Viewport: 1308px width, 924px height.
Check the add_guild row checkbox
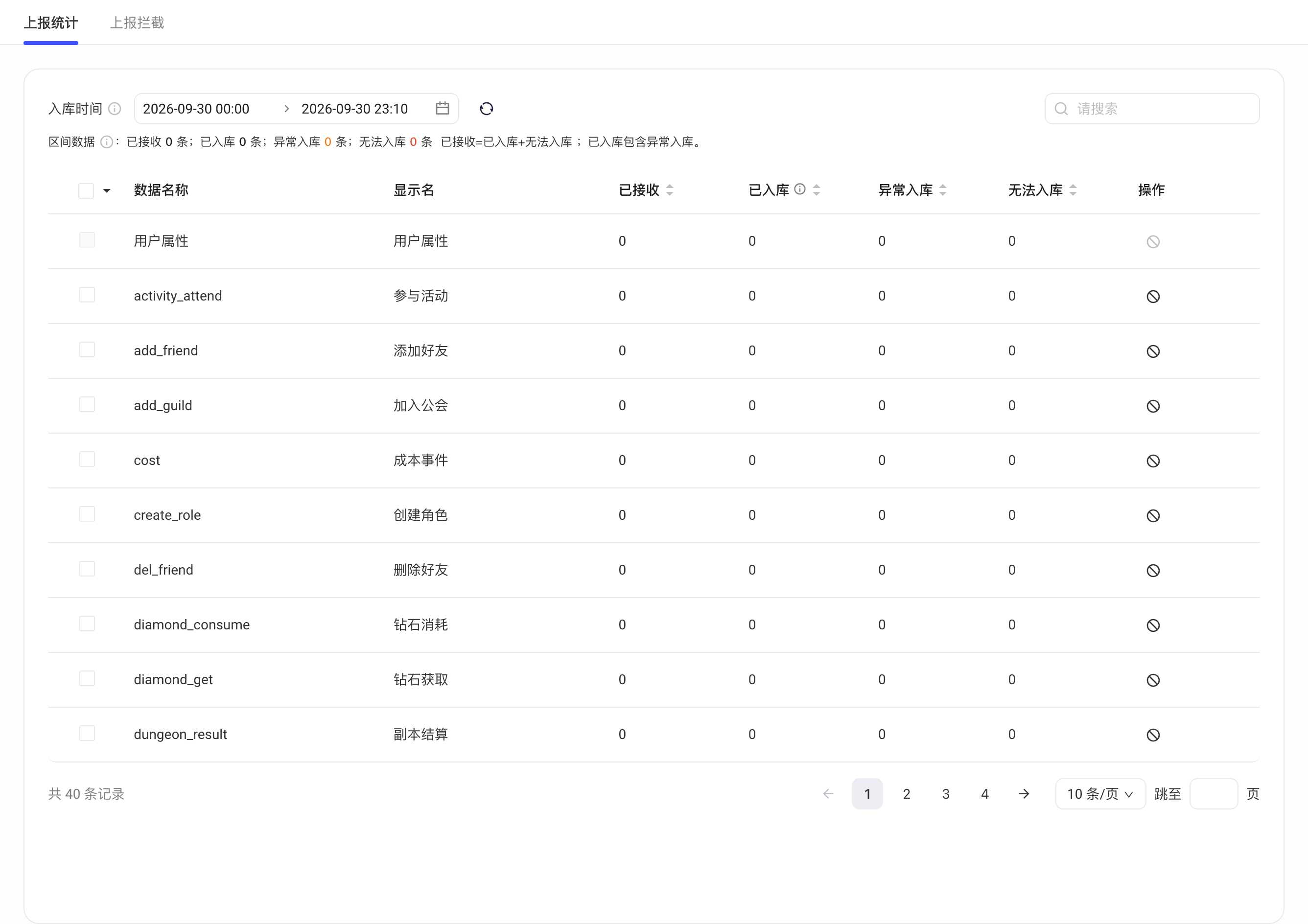coord(87,404)
